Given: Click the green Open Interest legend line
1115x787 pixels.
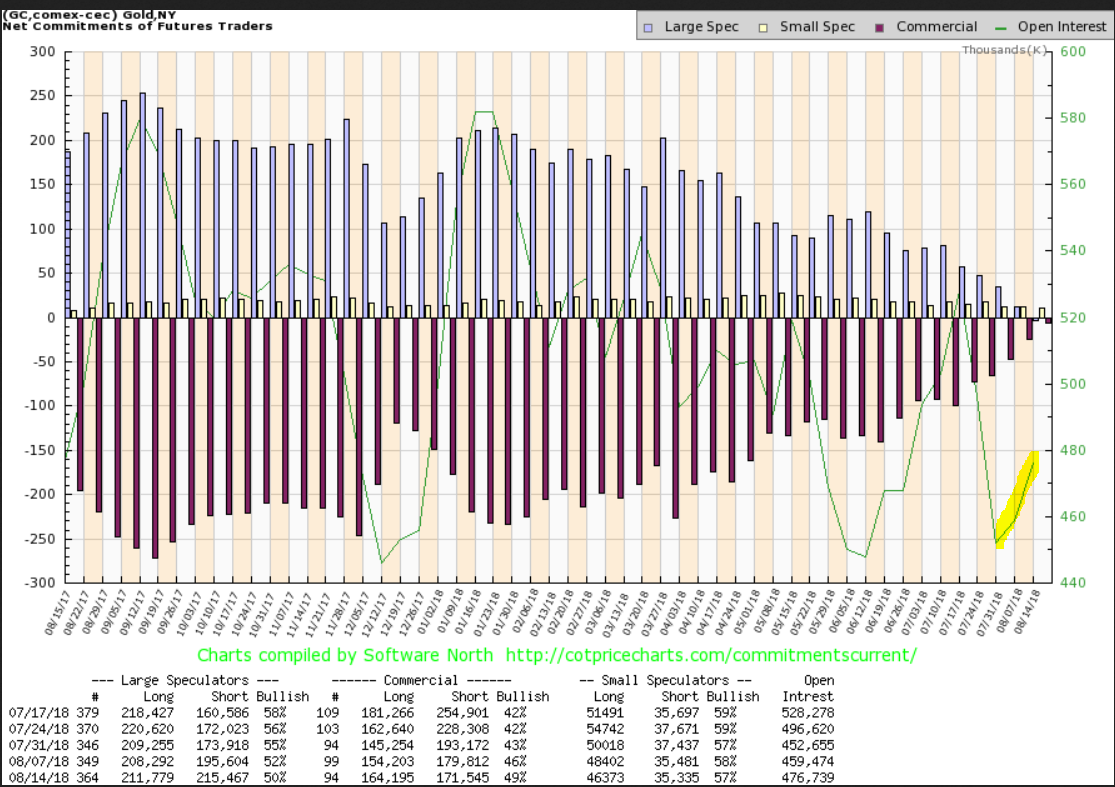Looking at the screenshot, I should click(1002, 27).
